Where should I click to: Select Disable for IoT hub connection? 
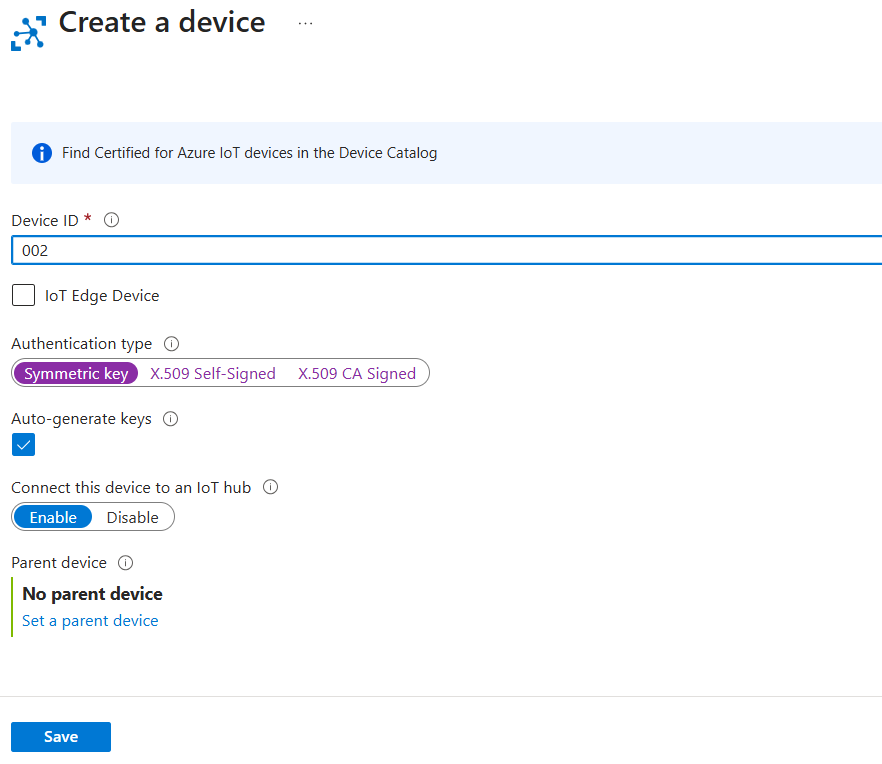pyautogui.click(x=133, y=517)
